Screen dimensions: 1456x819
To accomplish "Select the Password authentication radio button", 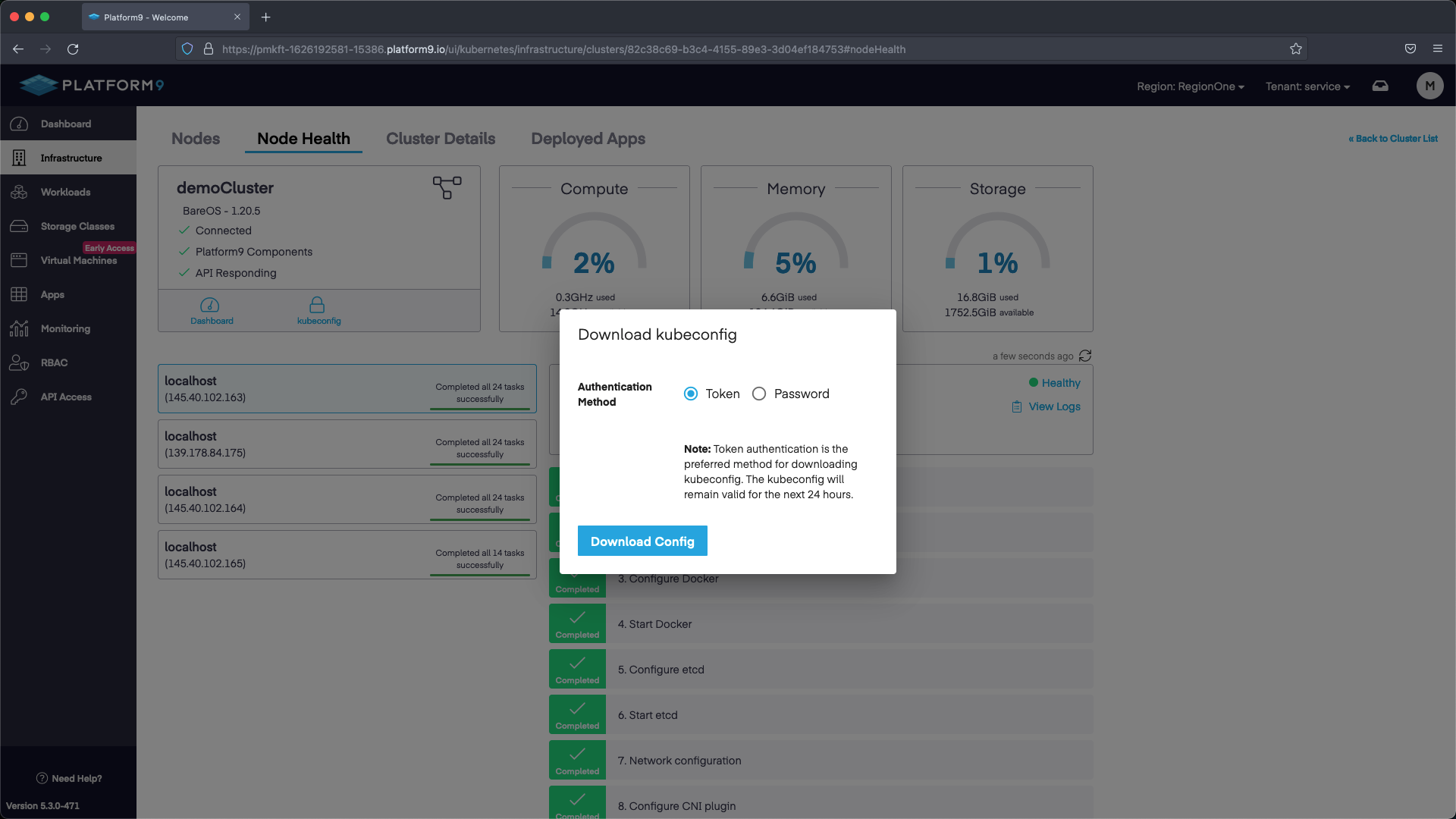I will tap(759, 394).
